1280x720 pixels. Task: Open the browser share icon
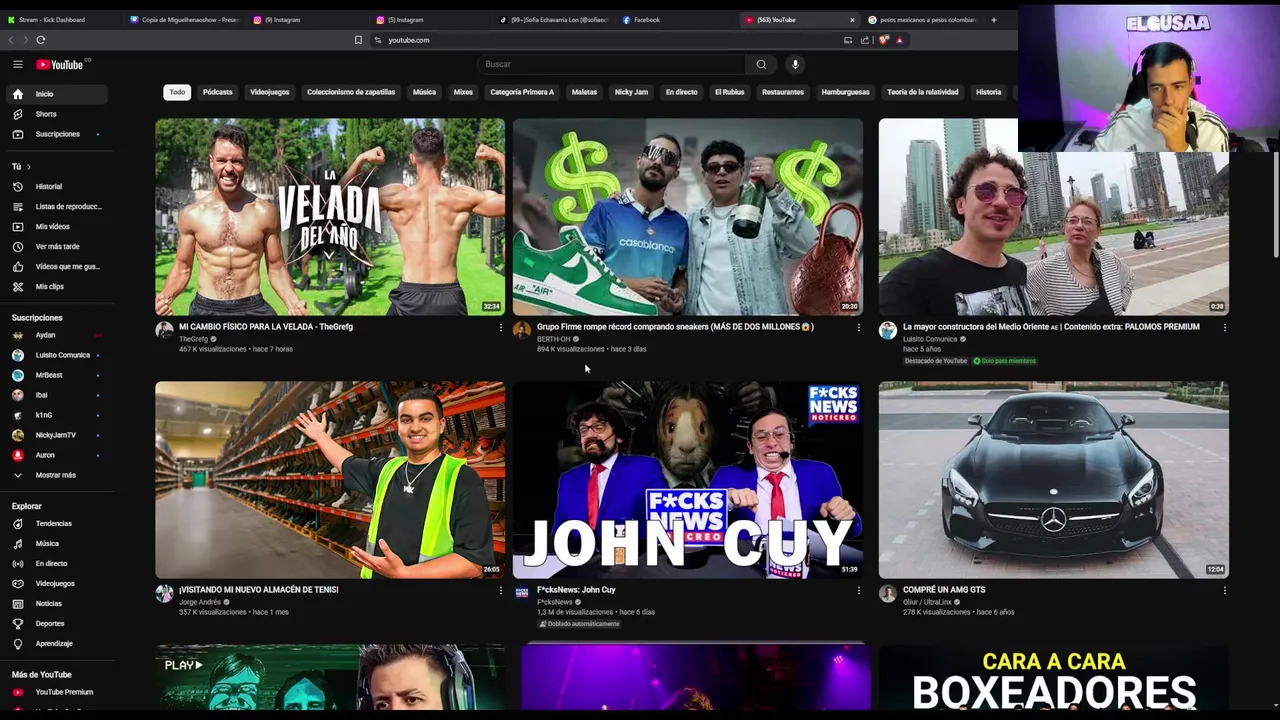coord(864,40)
